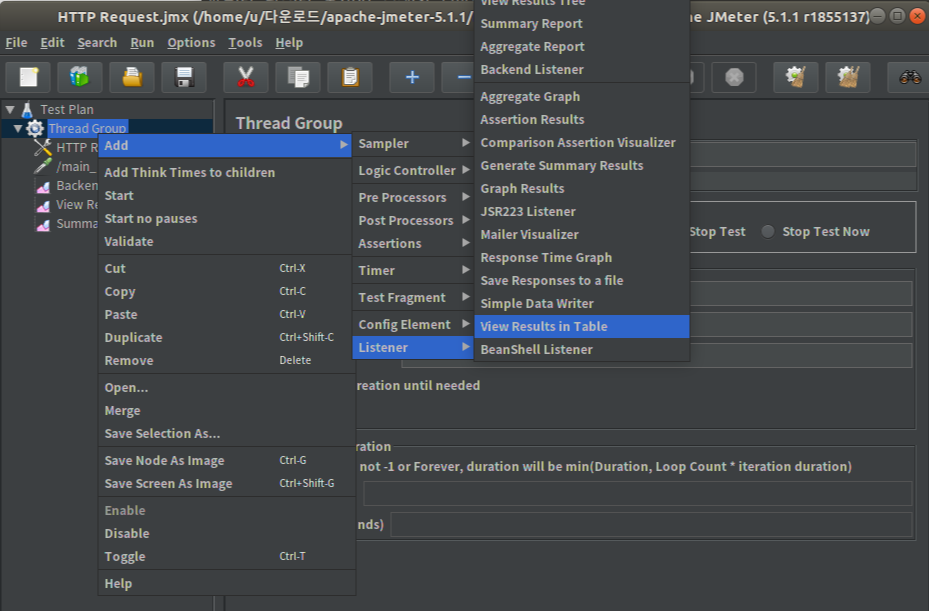
Task: Click the Clear toolbar broom icon
Action: click(x=796, y=77)
